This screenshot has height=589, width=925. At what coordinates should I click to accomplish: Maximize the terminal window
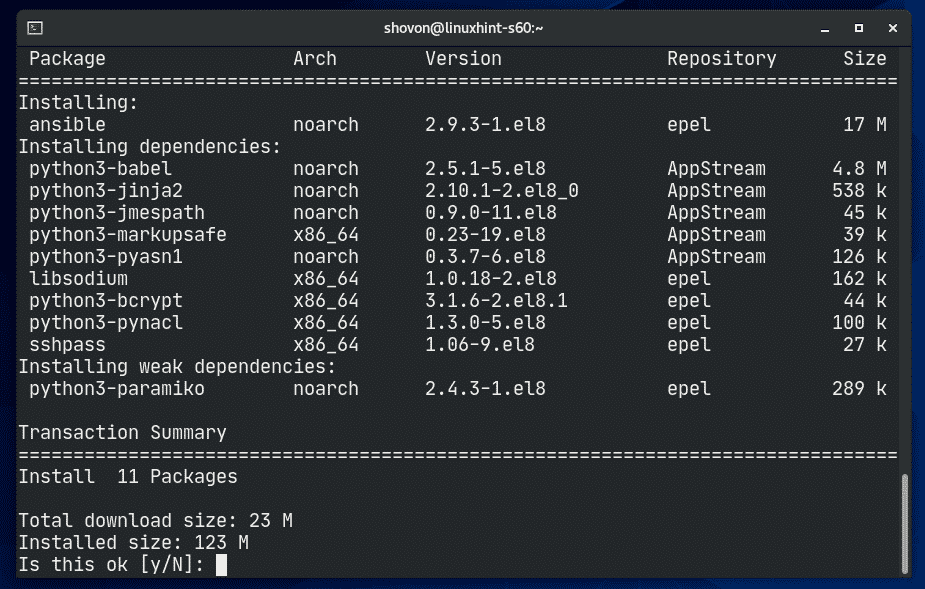[x=859, y=28]
